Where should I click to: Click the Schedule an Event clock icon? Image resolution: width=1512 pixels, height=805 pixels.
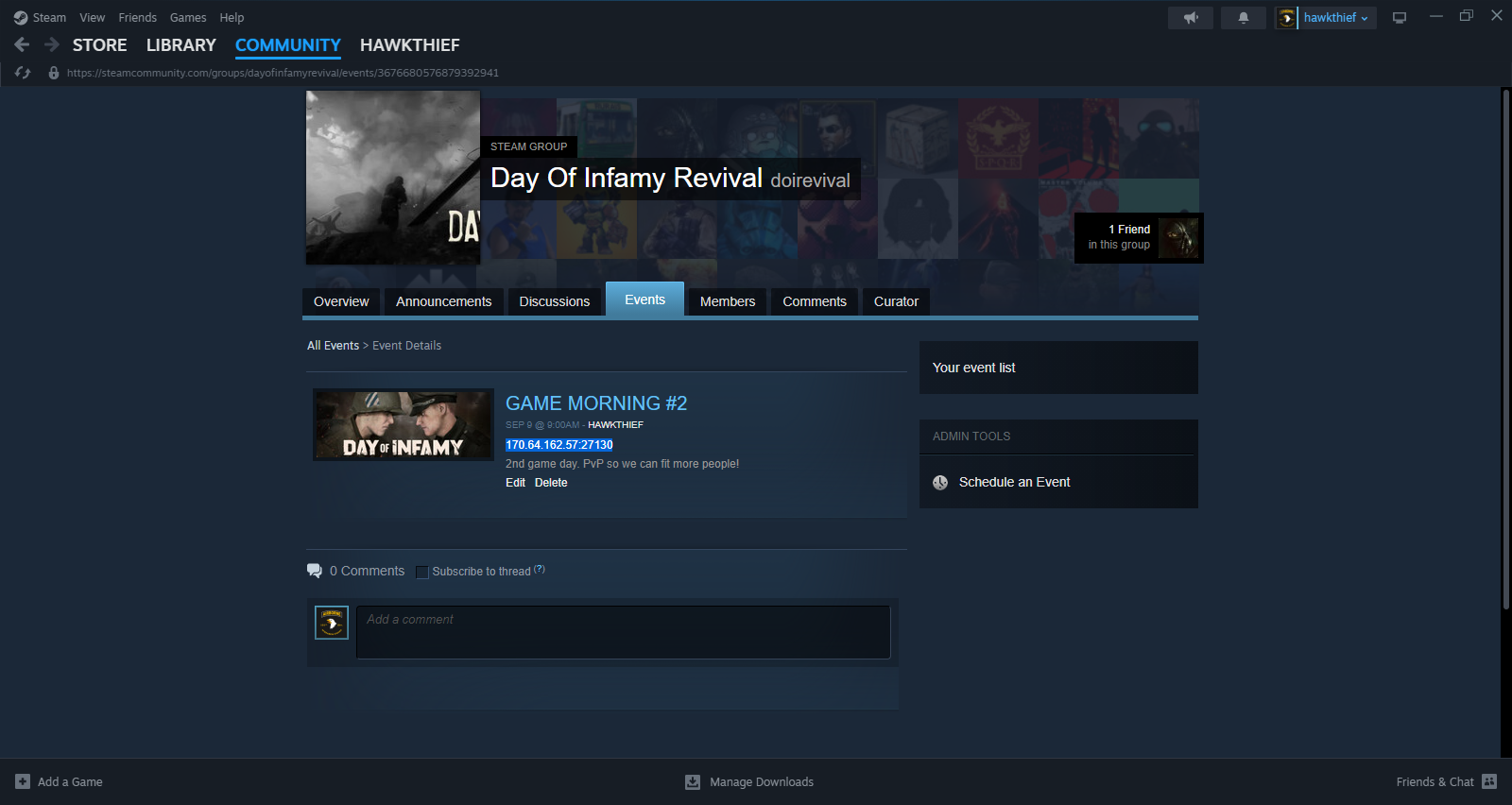click(940, 482)
